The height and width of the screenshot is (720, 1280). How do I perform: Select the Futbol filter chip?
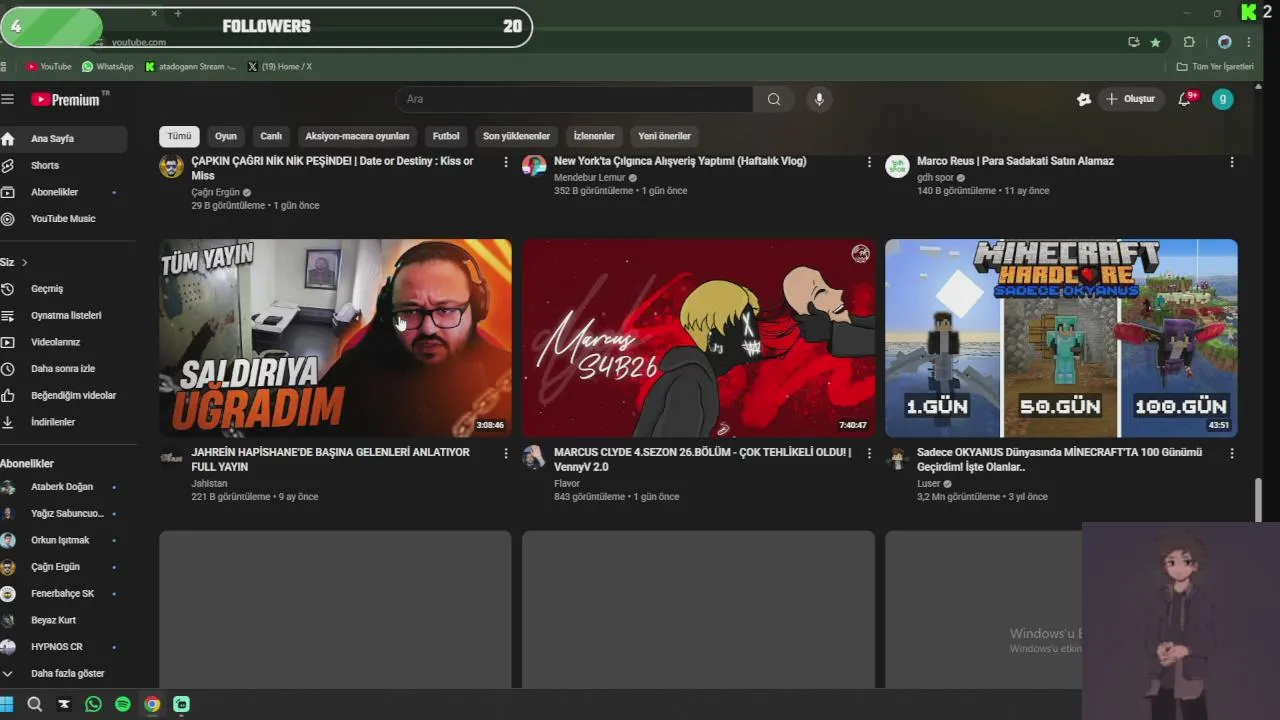click(x=446, y=136)
